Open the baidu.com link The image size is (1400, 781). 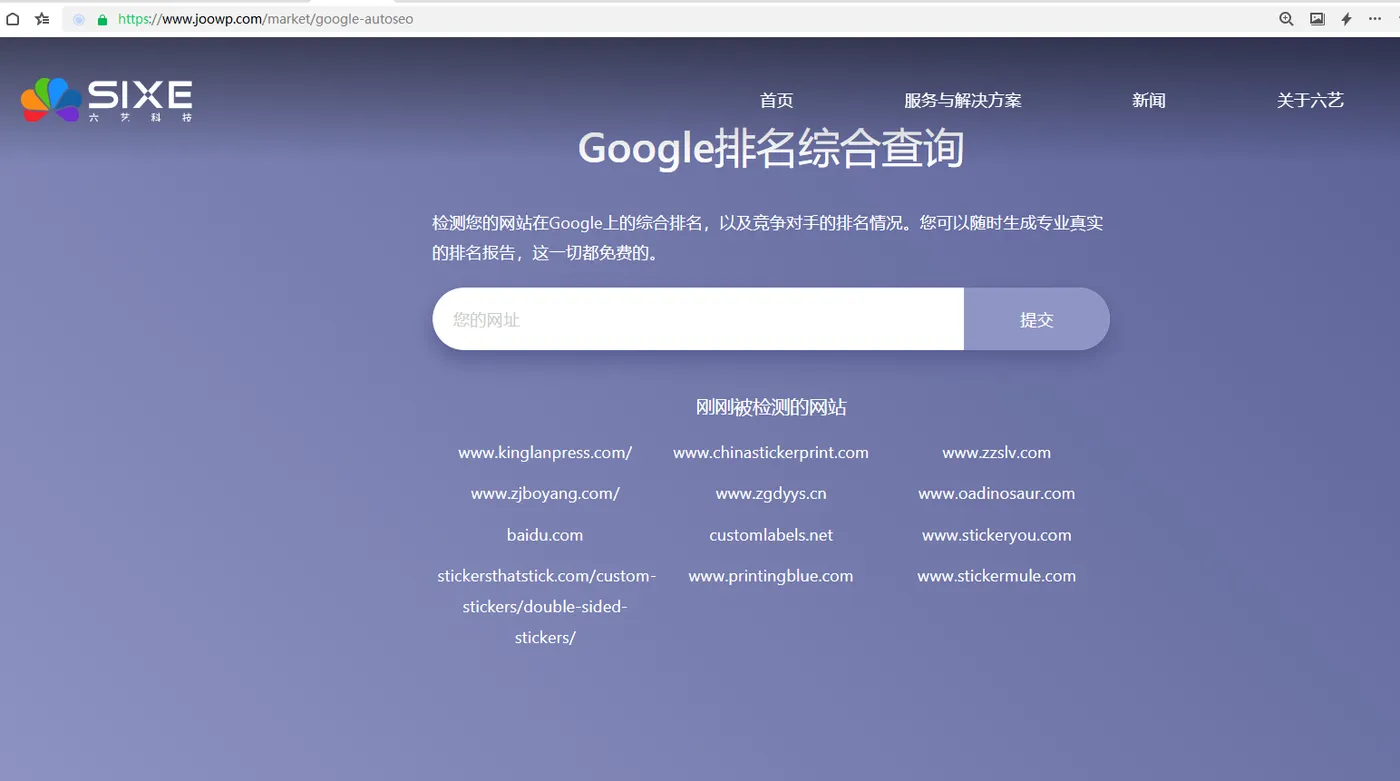click(x=545, y=535)
